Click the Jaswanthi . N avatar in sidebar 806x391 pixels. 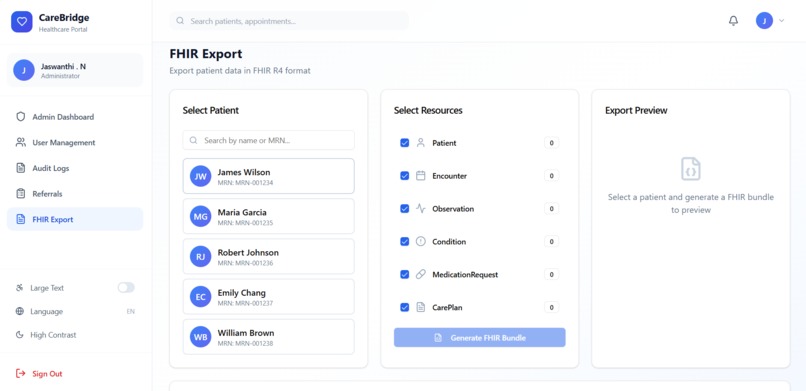24,70
